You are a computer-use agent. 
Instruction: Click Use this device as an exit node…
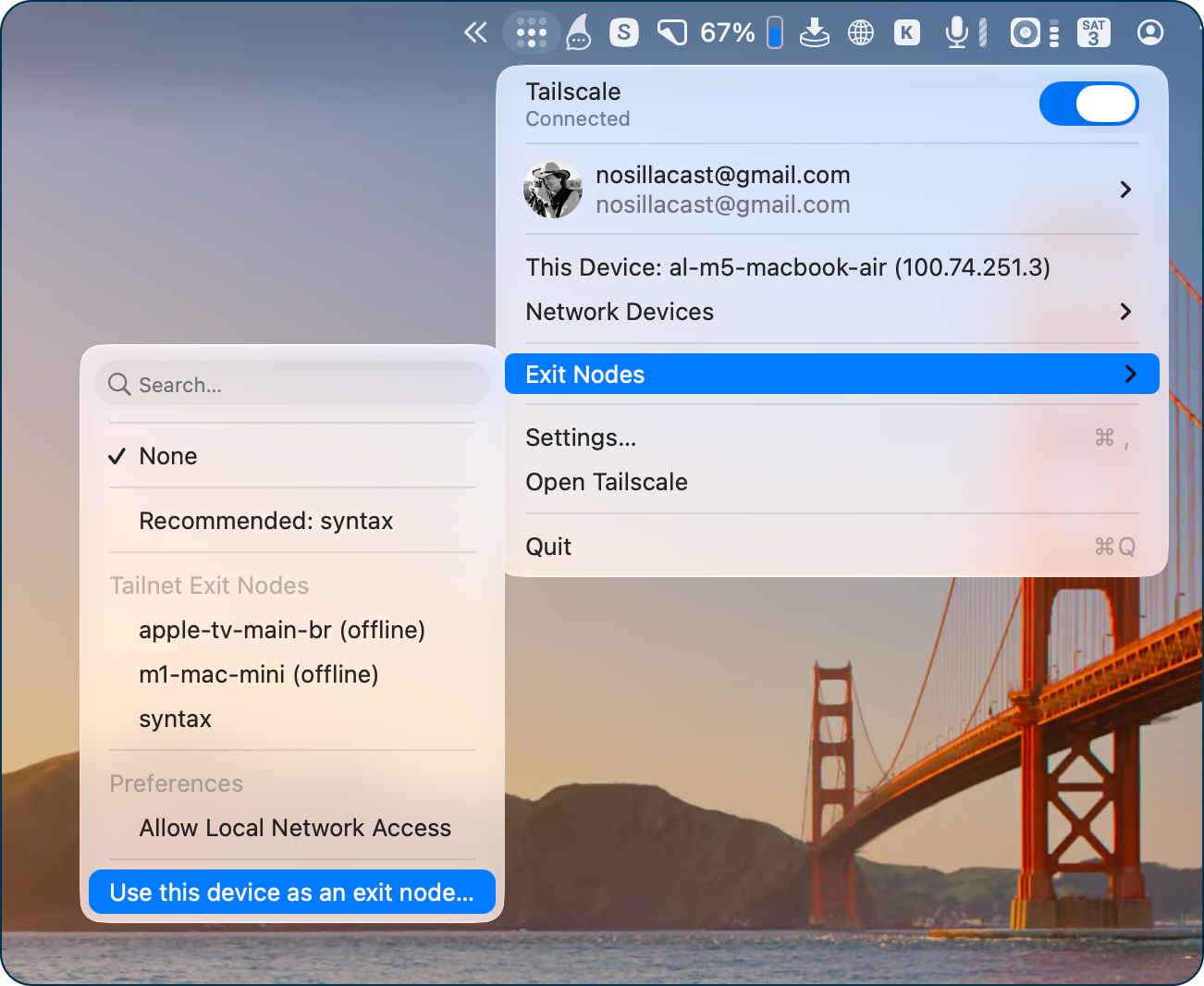(x=292, y=892)
